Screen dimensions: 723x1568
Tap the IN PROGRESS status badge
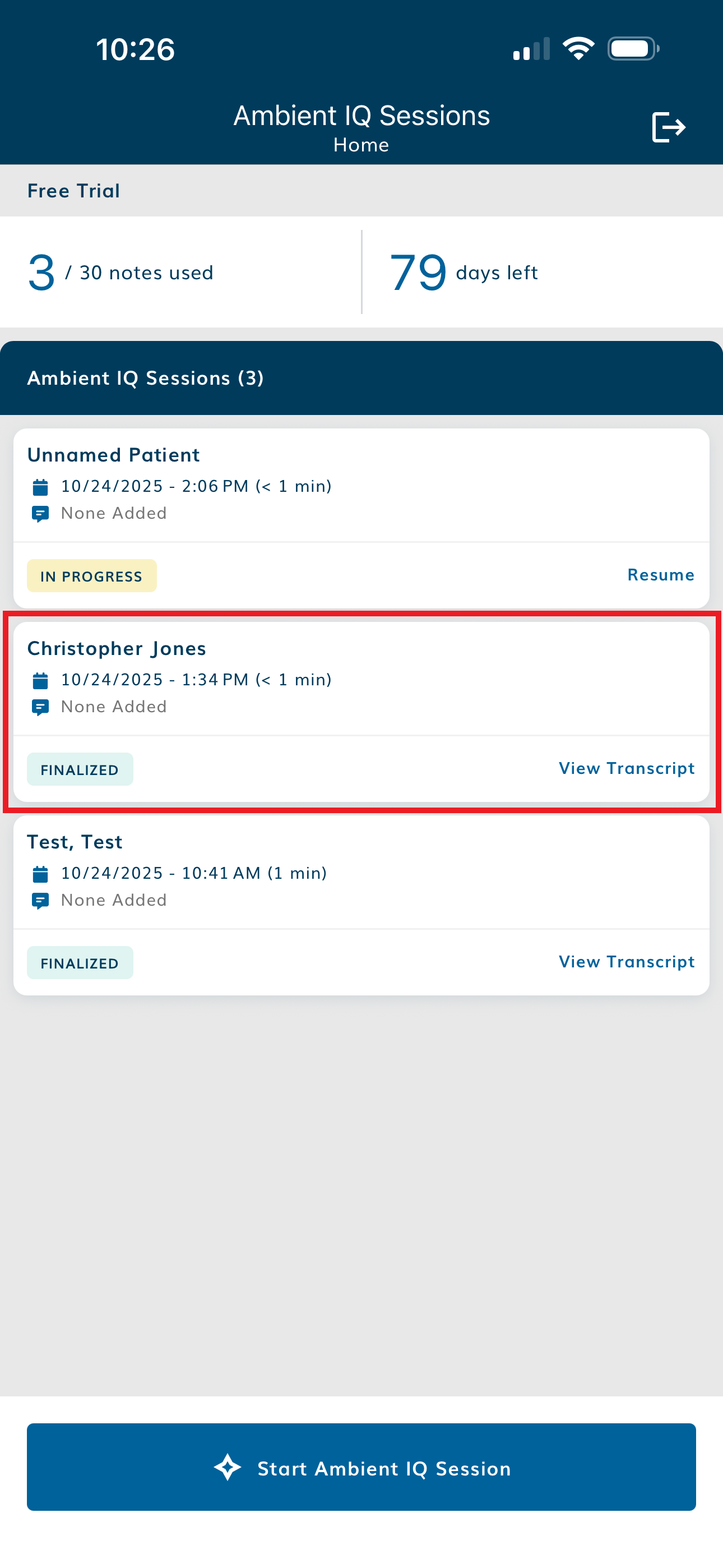tap(91, 576)
